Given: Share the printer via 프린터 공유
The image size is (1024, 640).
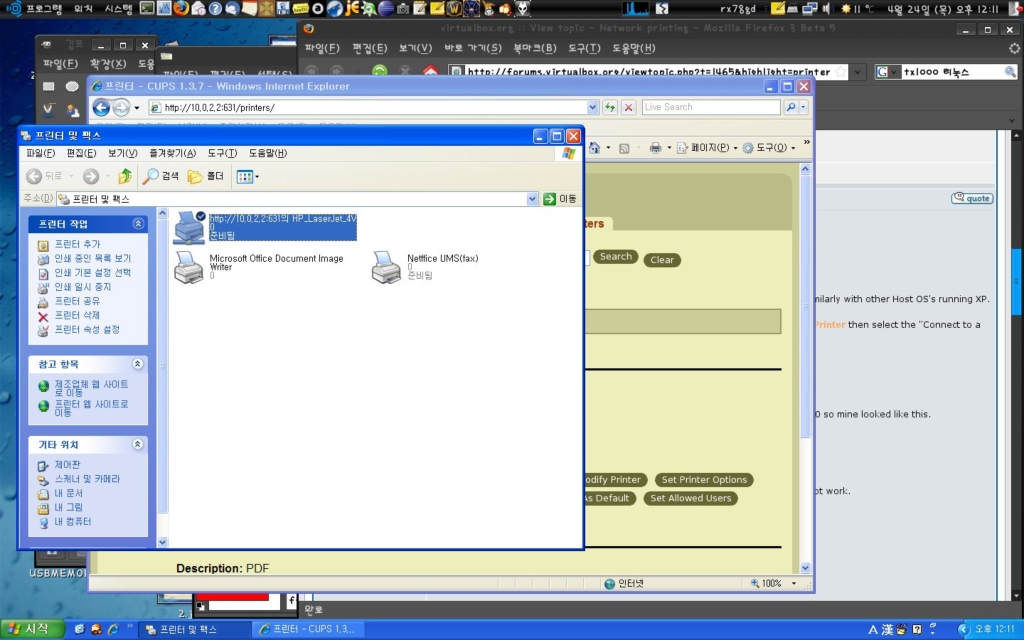Looking at the screenshot, I should point(77,301).
